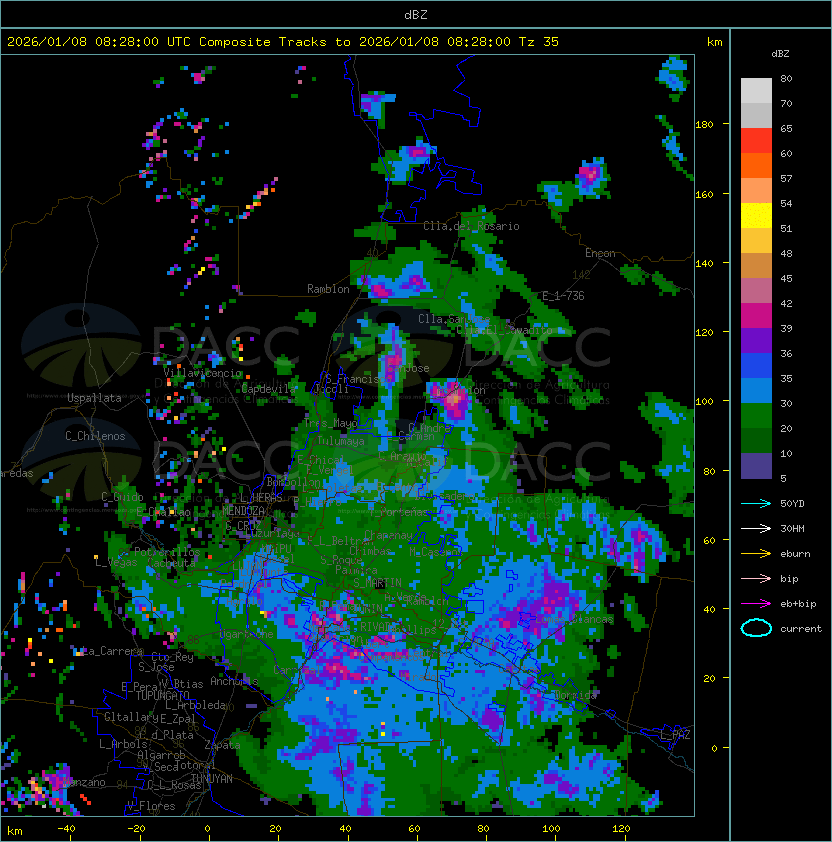The width and height of the screenshot is (832, 842).
Task: Click the 'dBZ' title at top center
Action: (416, 15)
